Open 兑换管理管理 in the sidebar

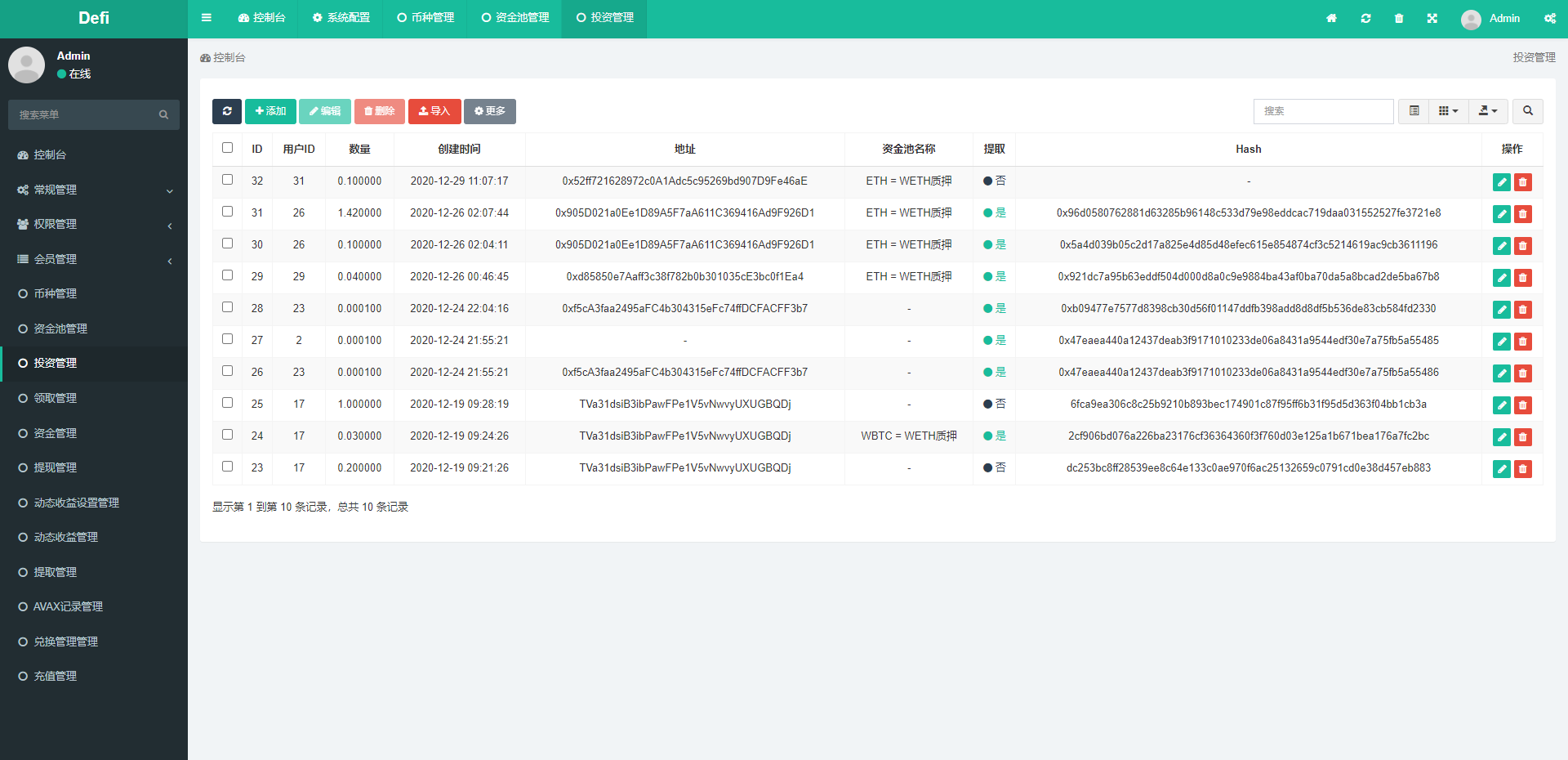pyautogui.click(x=94, y=642)
